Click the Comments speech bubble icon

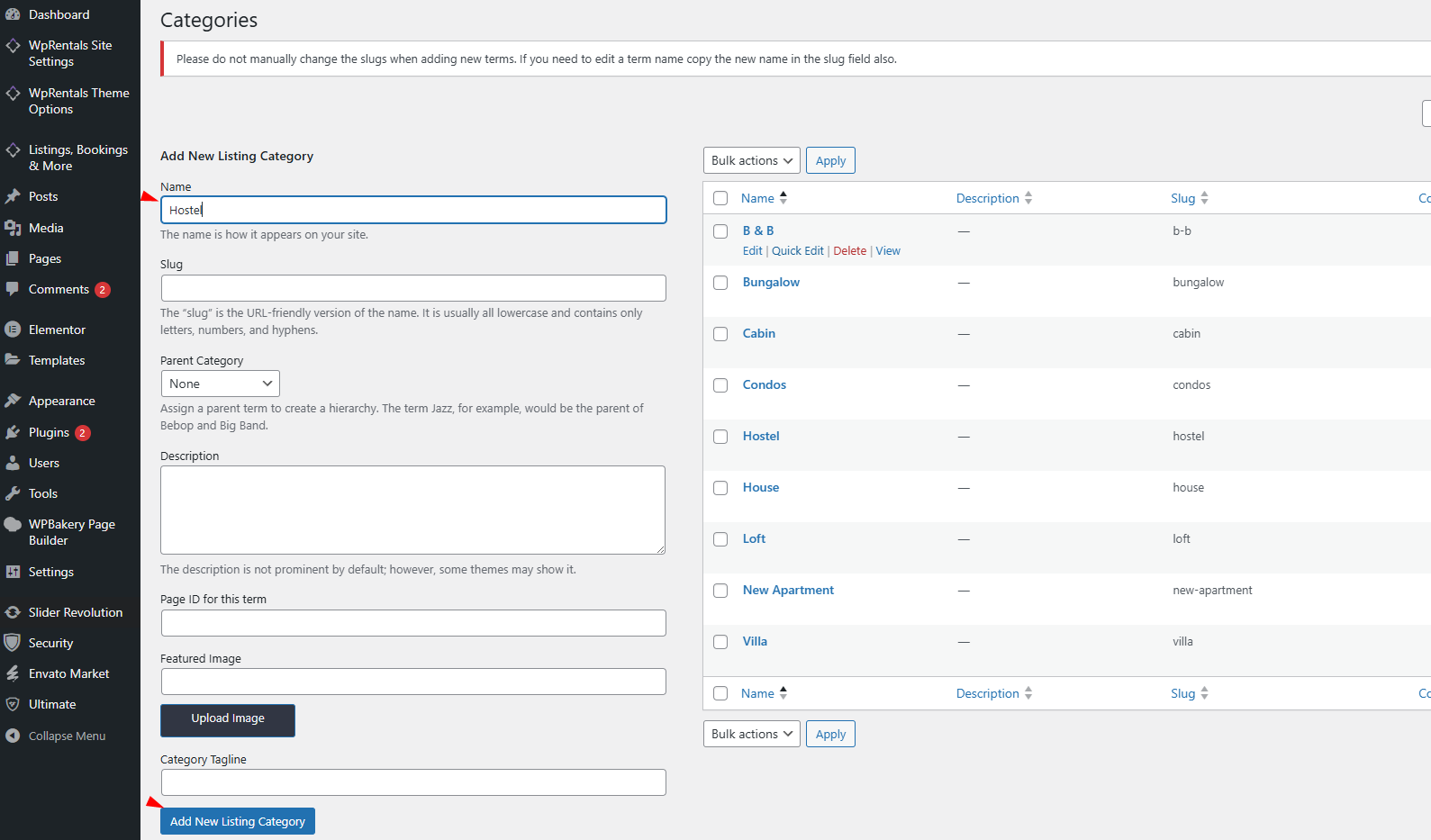coord(13,289)
